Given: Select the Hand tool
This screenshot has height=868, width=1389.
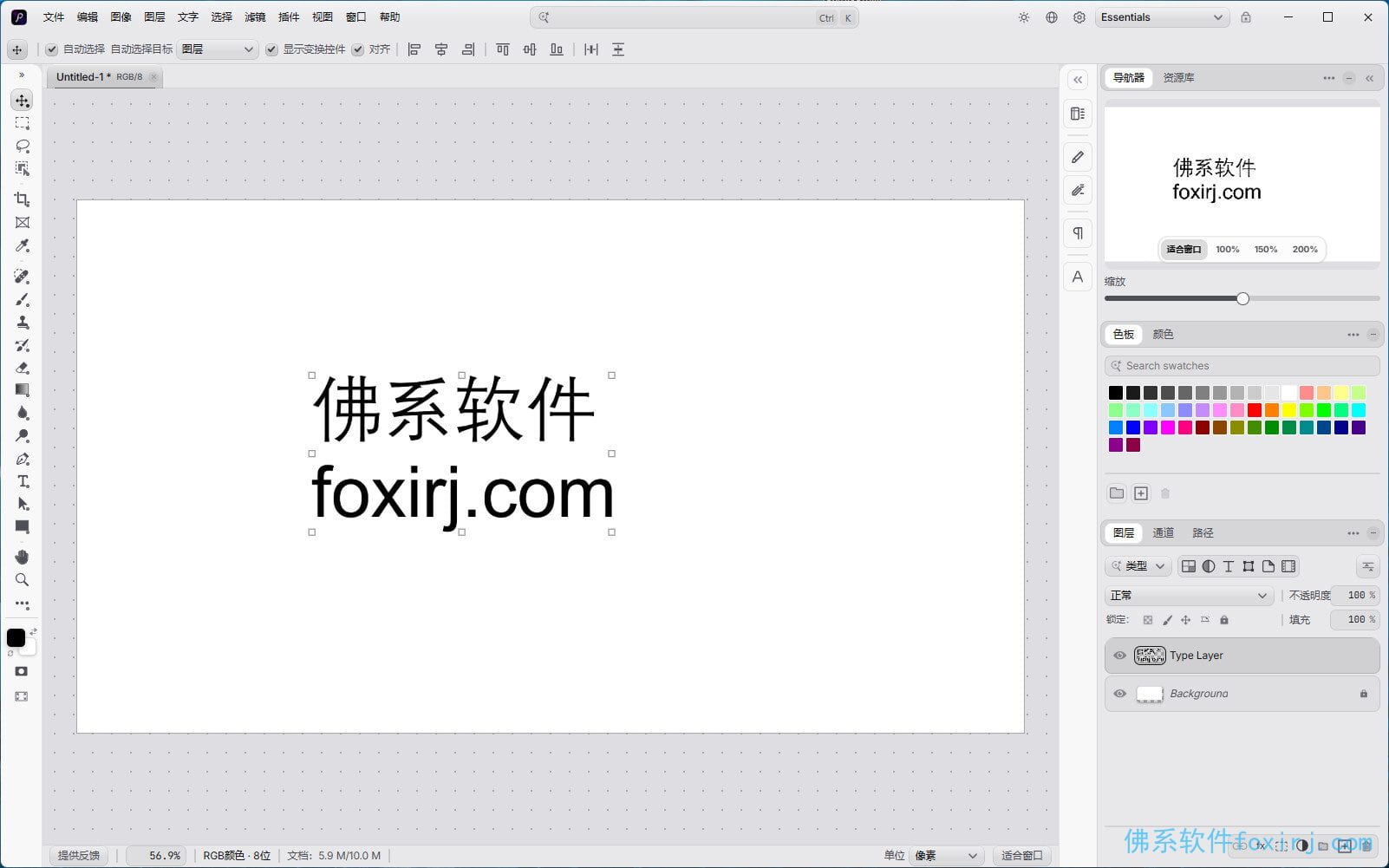Looking at the screenshot, I should click(x=23, y=557).
